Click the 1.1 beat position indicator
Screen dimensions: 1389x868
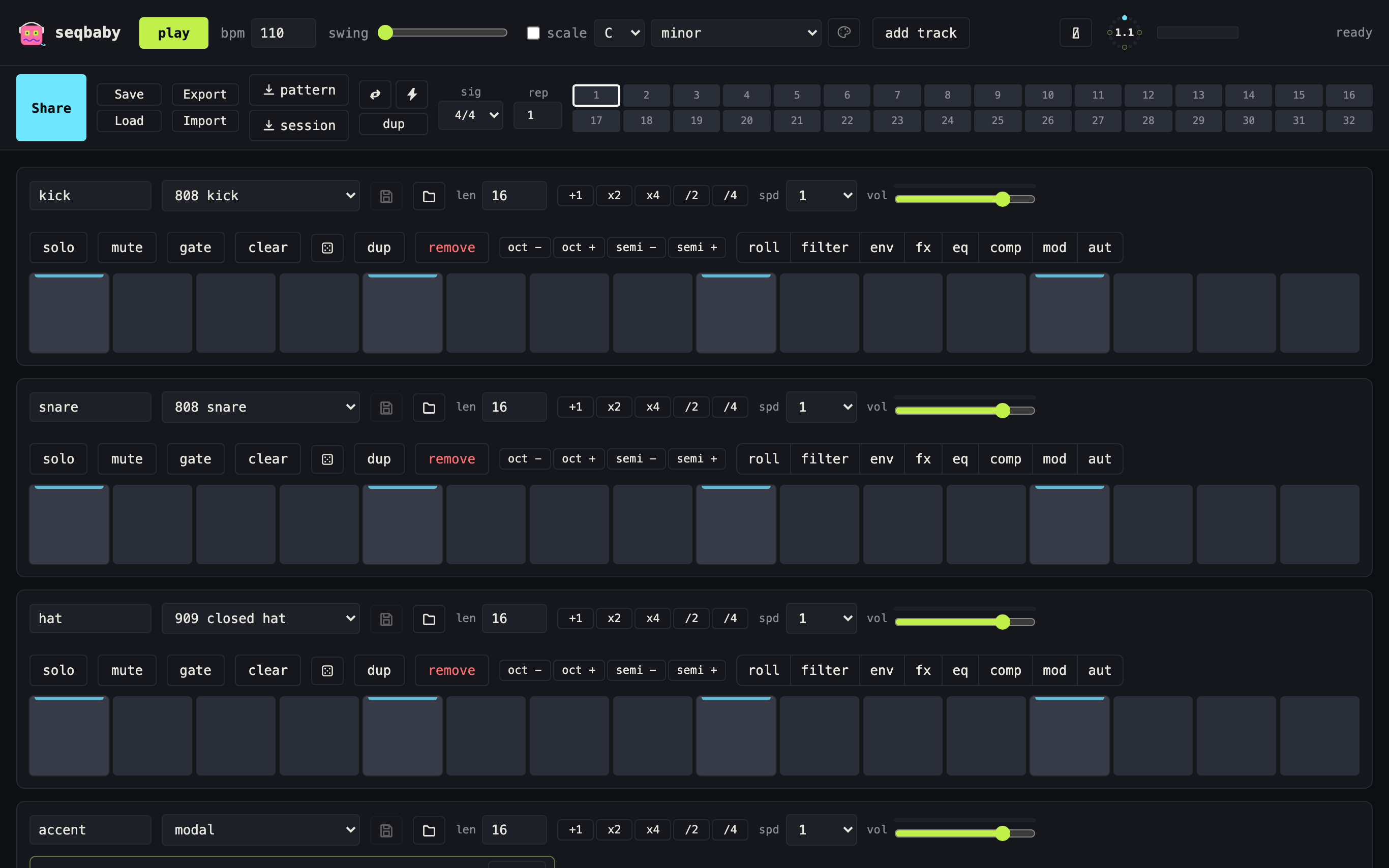click(x=1124, y=33)
